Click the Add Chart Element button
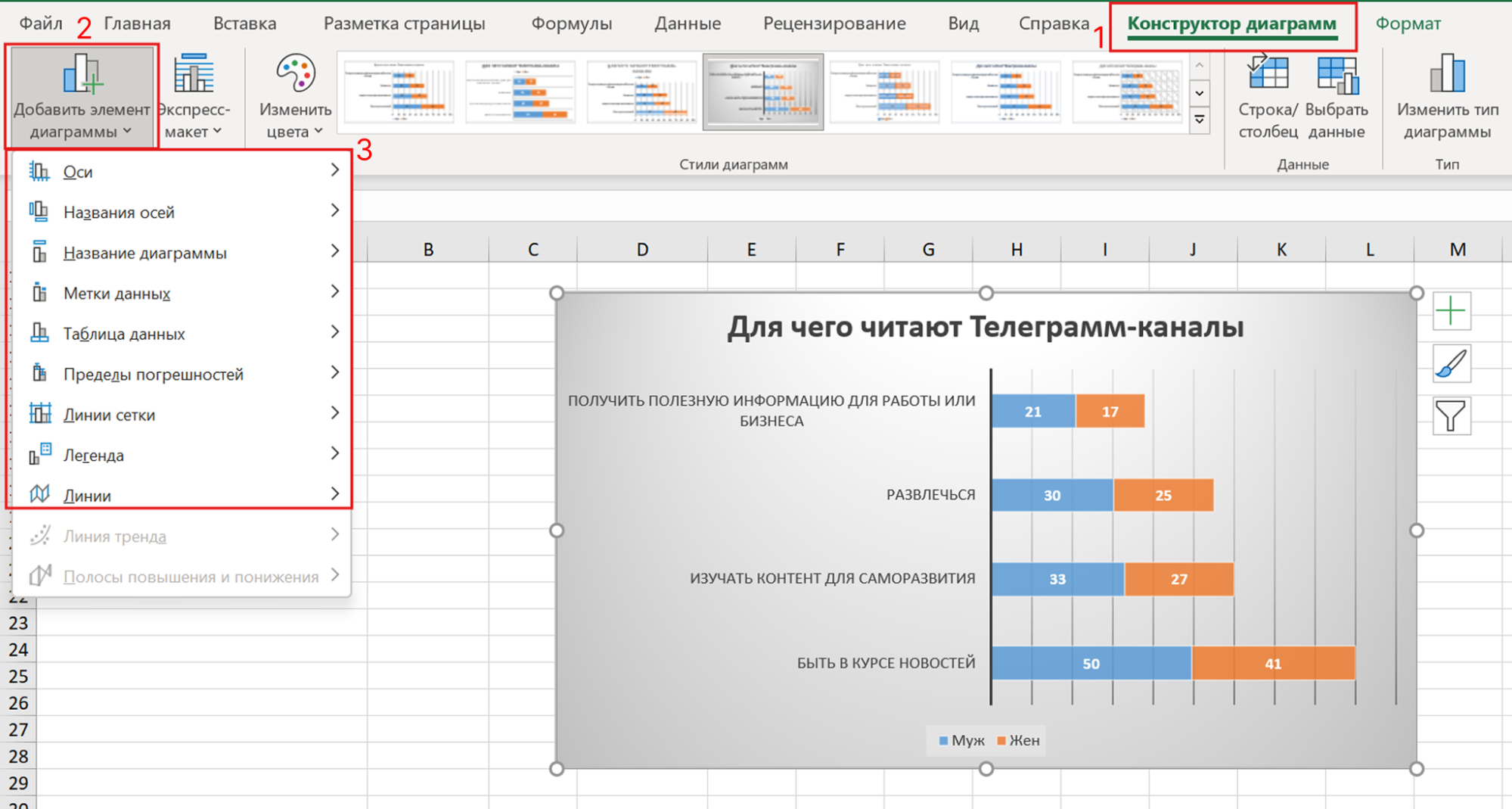Viewport: 1512px width, 809px height. (x=82, y=96)
